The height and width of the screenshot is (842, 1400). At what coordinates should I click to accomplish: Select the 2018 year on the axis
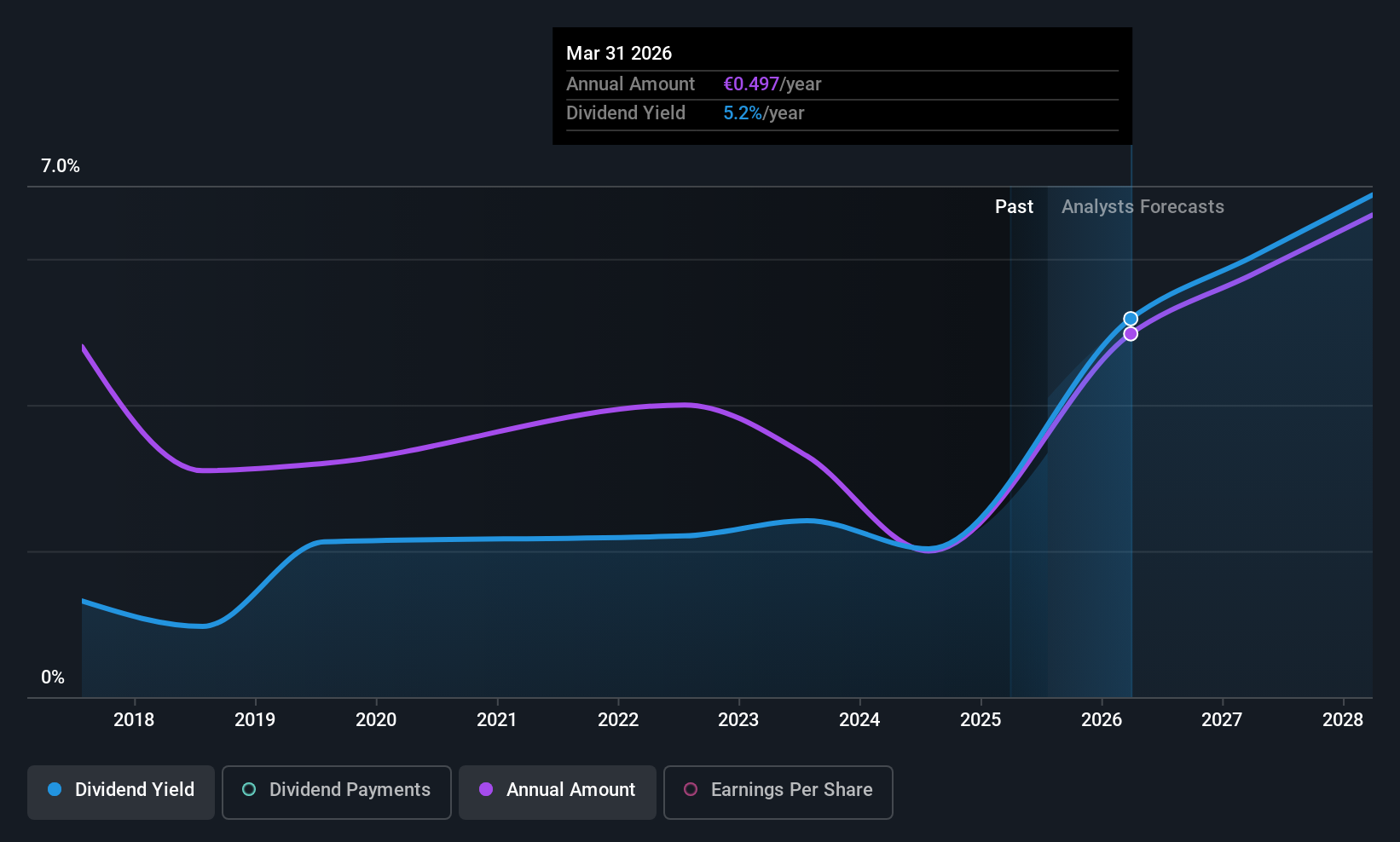coord(134,720)
